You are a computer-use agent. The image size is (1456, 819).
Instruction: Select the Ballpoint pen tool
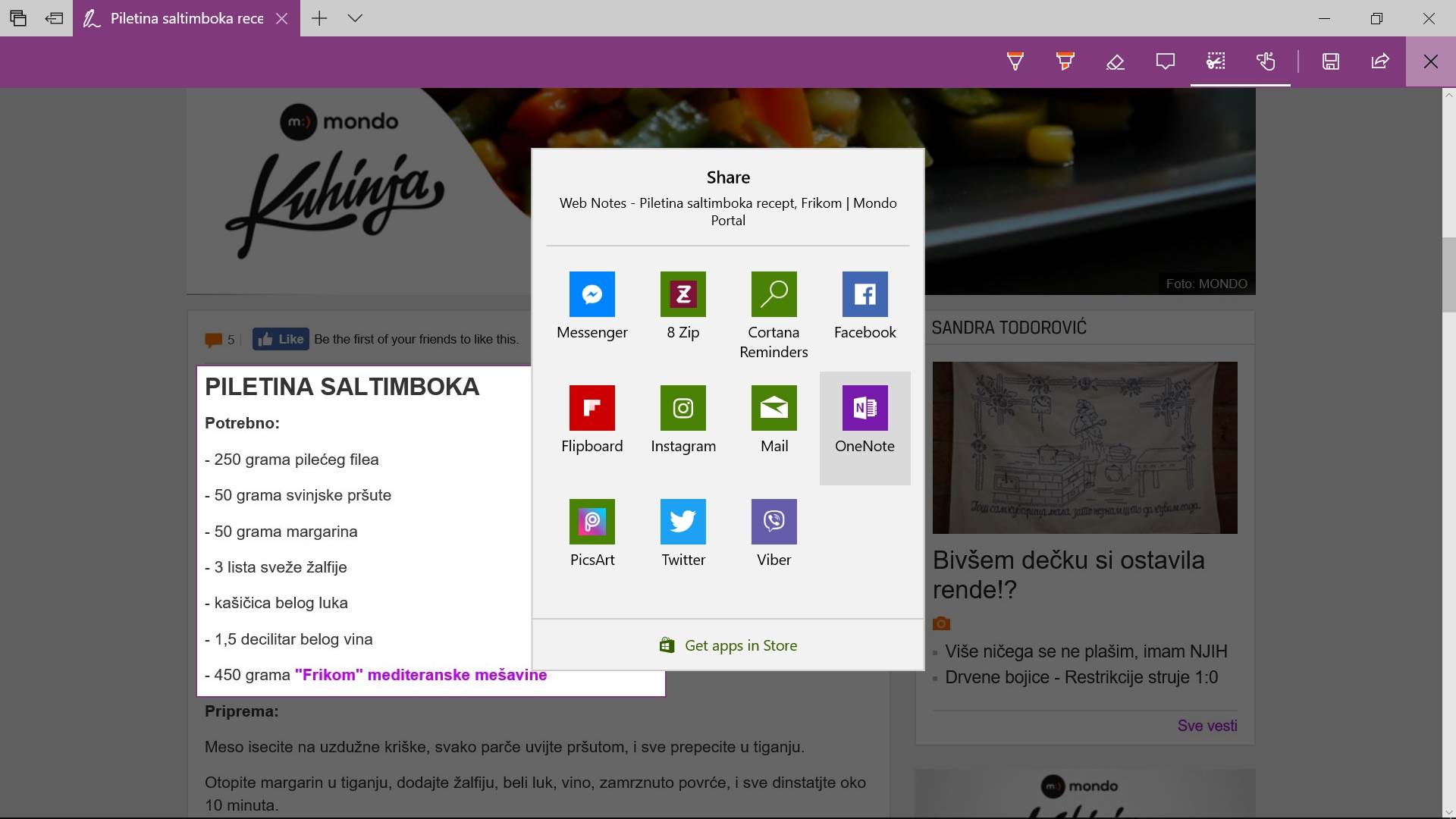pos(1015,61)
